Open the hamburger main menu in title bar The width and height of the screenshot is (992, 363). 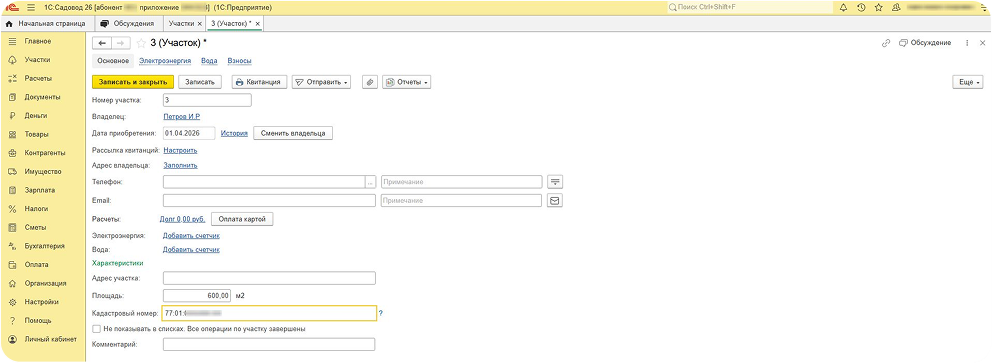point(30,8)
